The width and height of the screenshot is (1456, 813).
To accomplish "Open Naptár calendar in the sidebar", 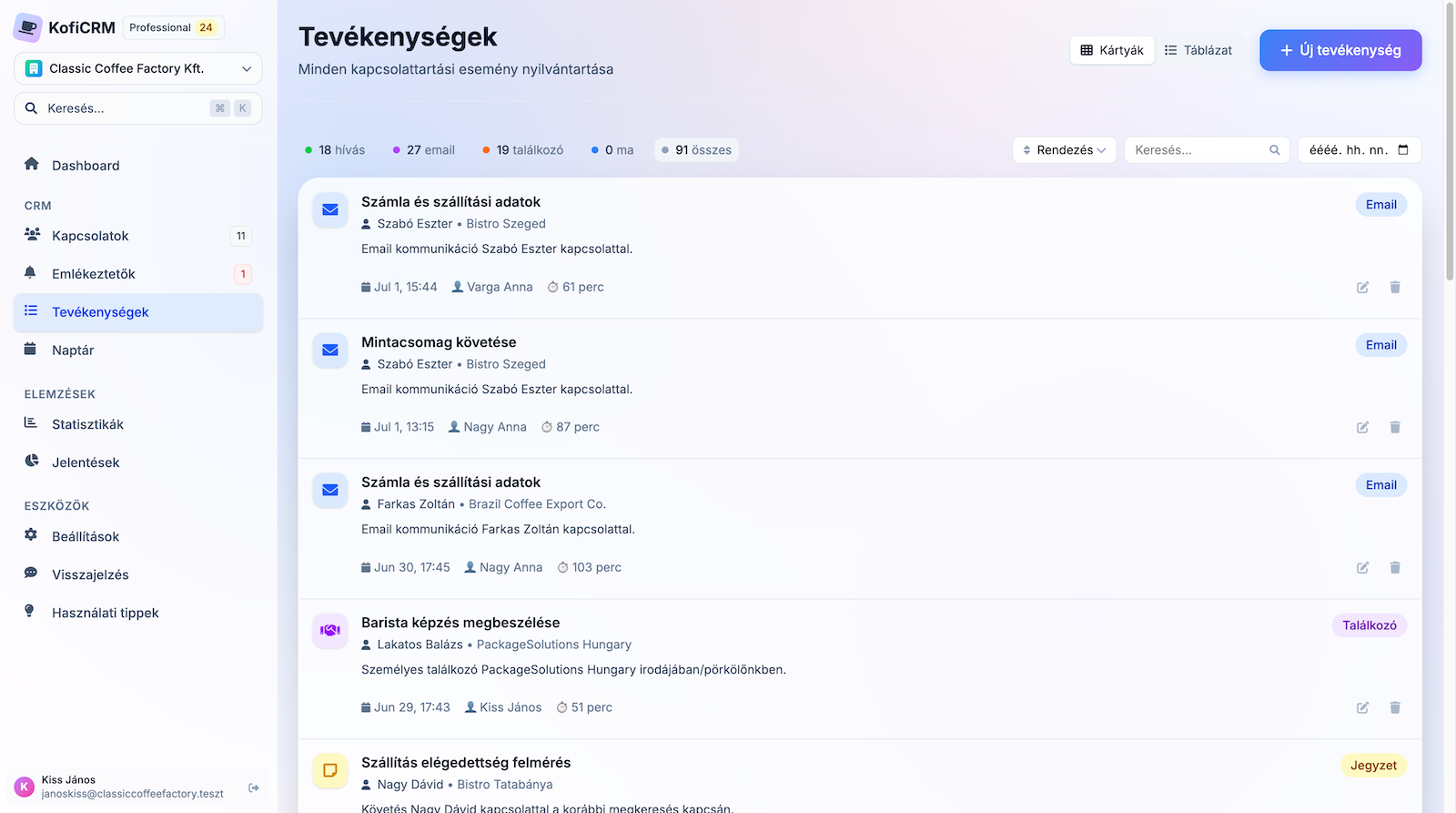I will point(138,351).
